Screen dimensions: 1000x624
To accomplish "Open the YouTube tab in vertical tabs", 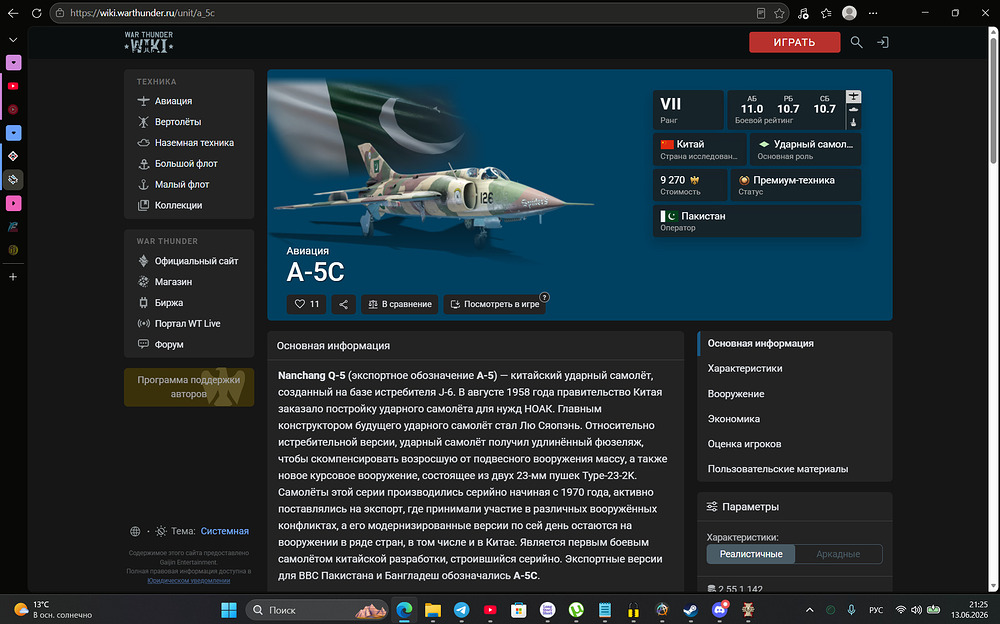I will 13,86.
